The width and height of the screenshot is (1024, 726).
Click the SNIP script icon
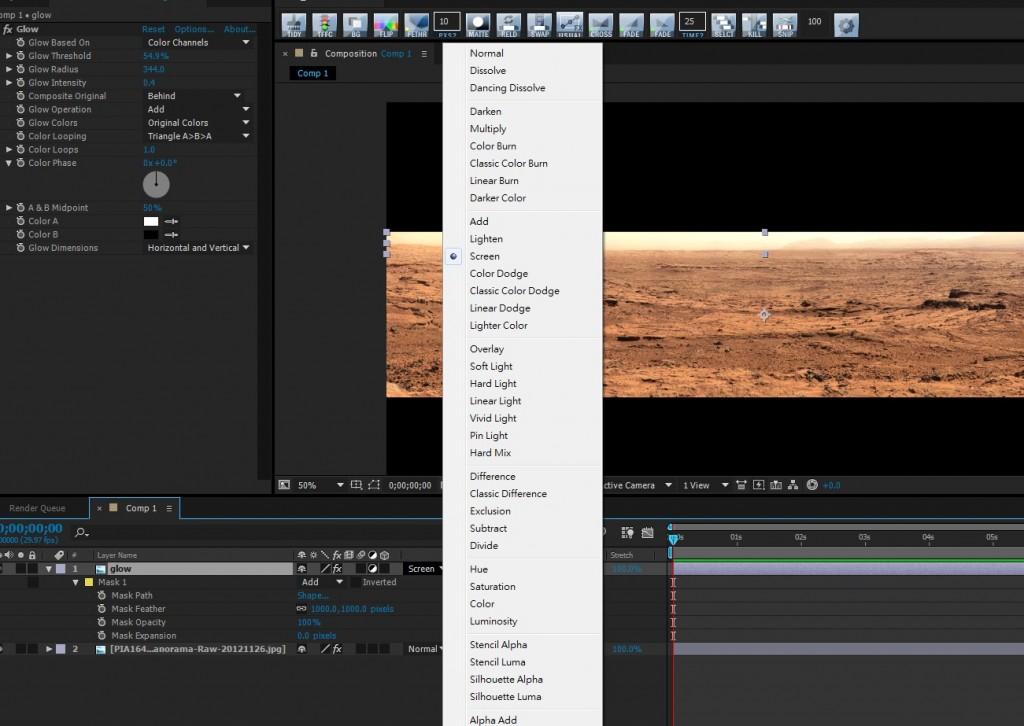point(785,24)
